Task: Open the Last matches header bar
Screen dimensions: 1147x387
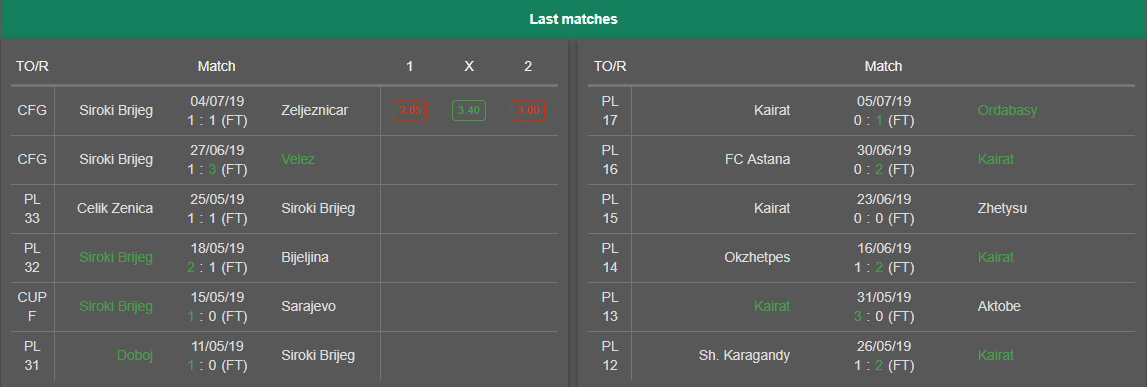Action: click(574, 20)
